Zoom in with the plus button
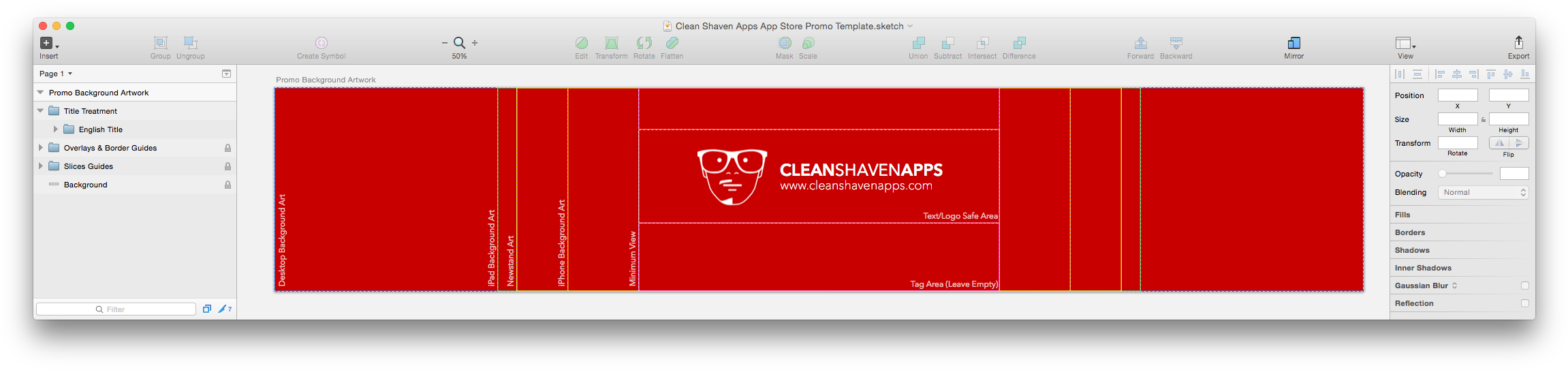The height and width of the screenshot is (370, 1568). click(475, 43)
